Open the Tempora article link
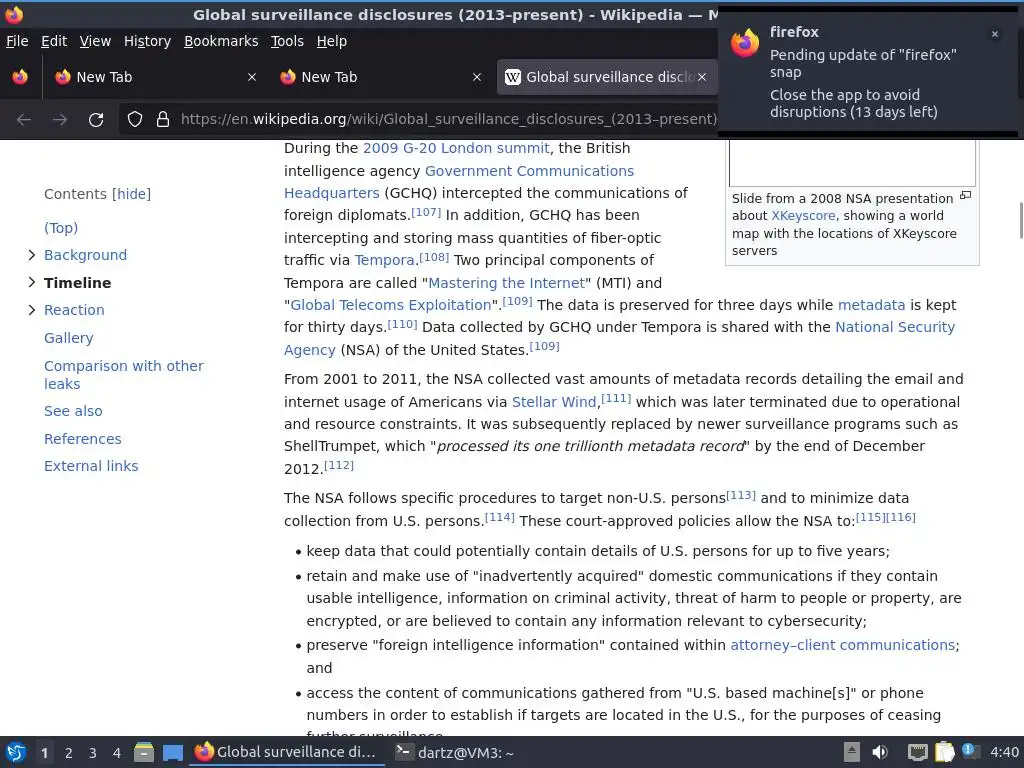1024x768 pixels. coord(384,261)
